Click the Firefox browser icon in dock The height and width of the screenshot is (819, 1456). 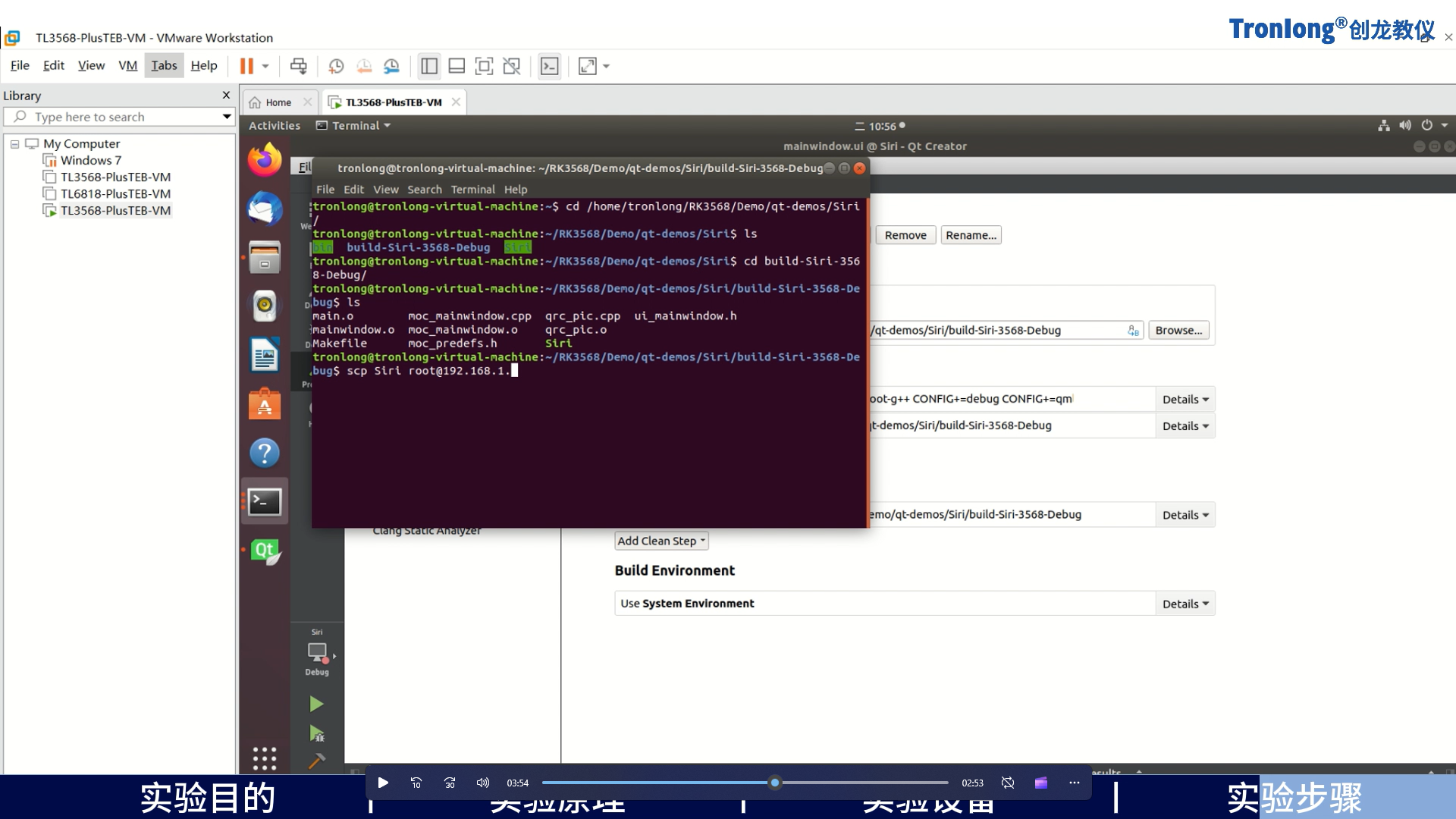pos(264,161)
